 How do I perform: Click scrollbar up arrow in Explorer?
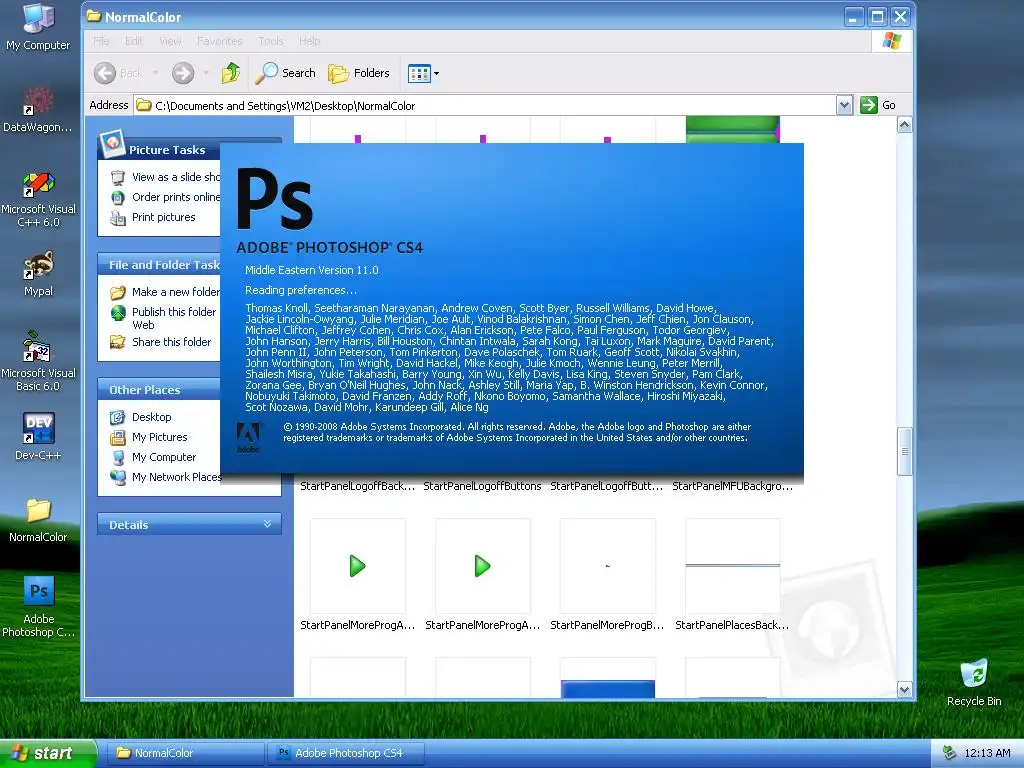904,125
